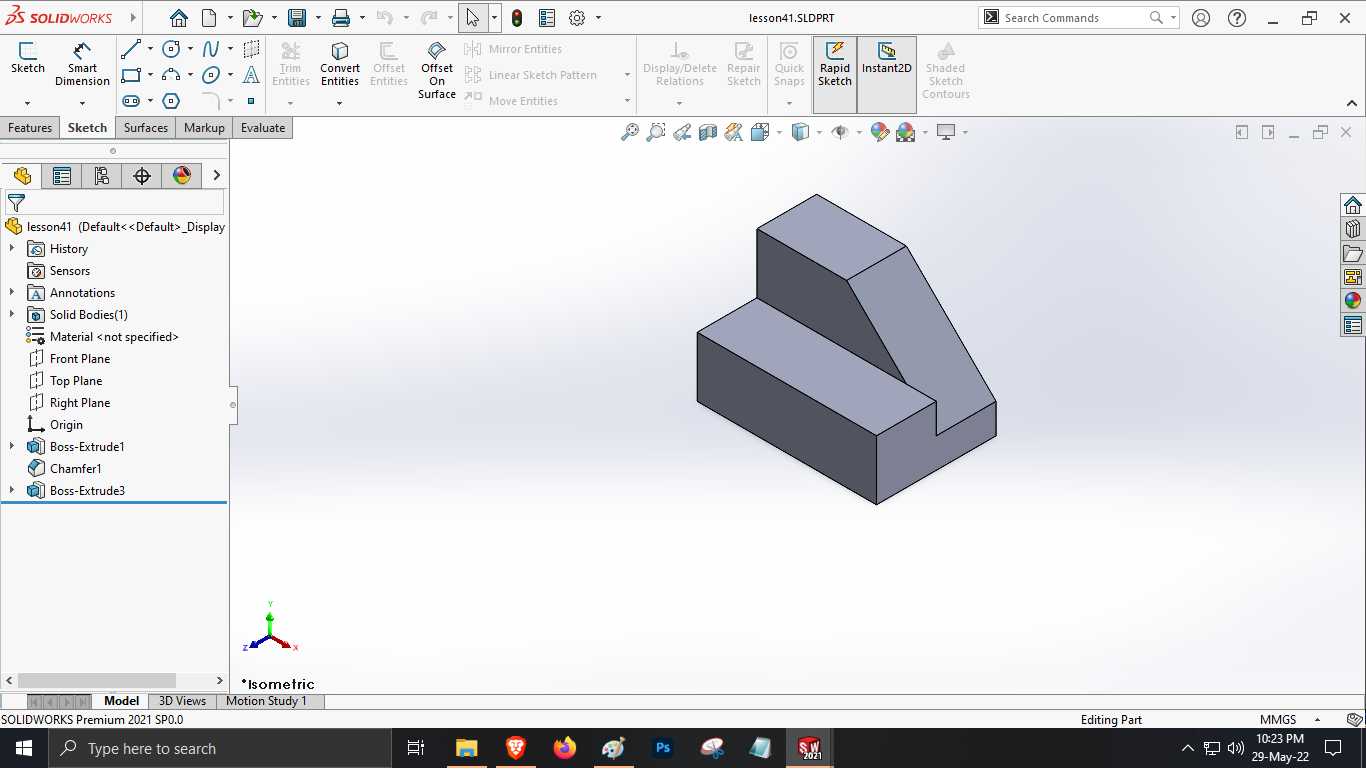Viewport: 1366px width, 780px height.
Task: Open the Smart Dimension dropdown arrow
Action: pos(82,102)
